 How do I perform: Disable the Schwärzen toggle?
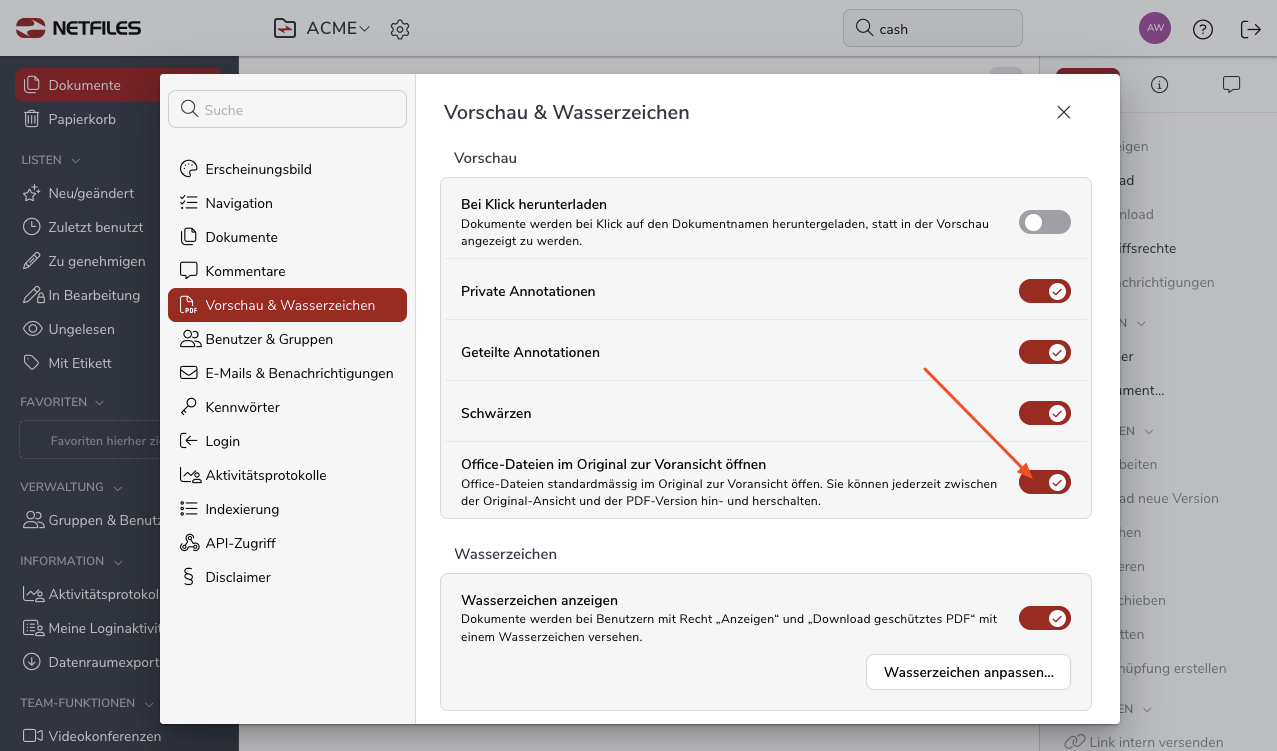1044,413
